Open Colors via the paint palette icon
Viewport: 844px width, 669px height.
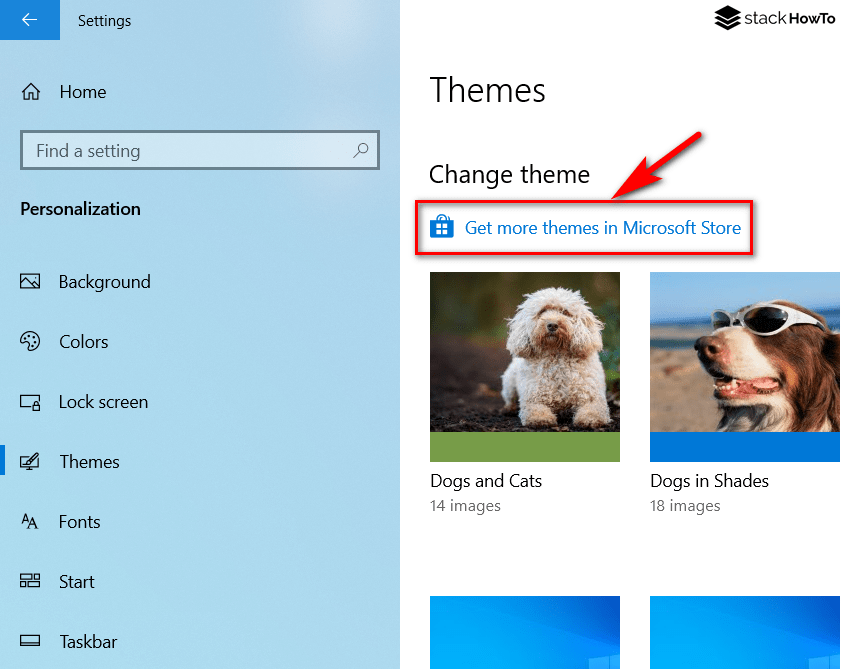click(x=32, y=341)
